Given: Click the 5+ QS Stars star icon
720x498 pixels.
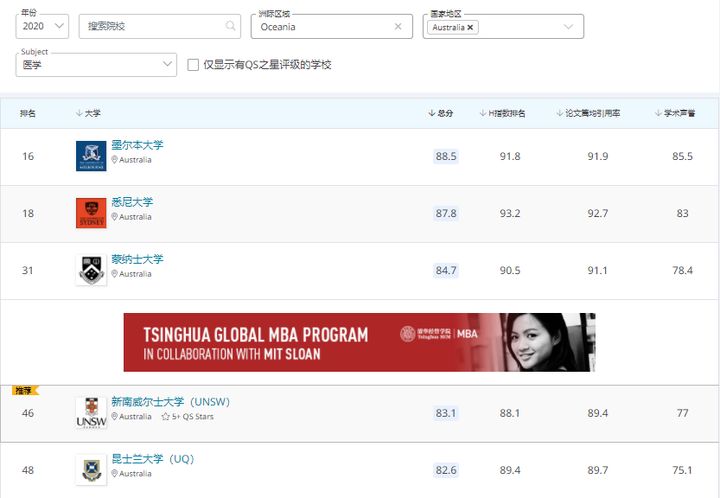Looking at the screenshot, I should pyautogui.click(x=165, y=417).
